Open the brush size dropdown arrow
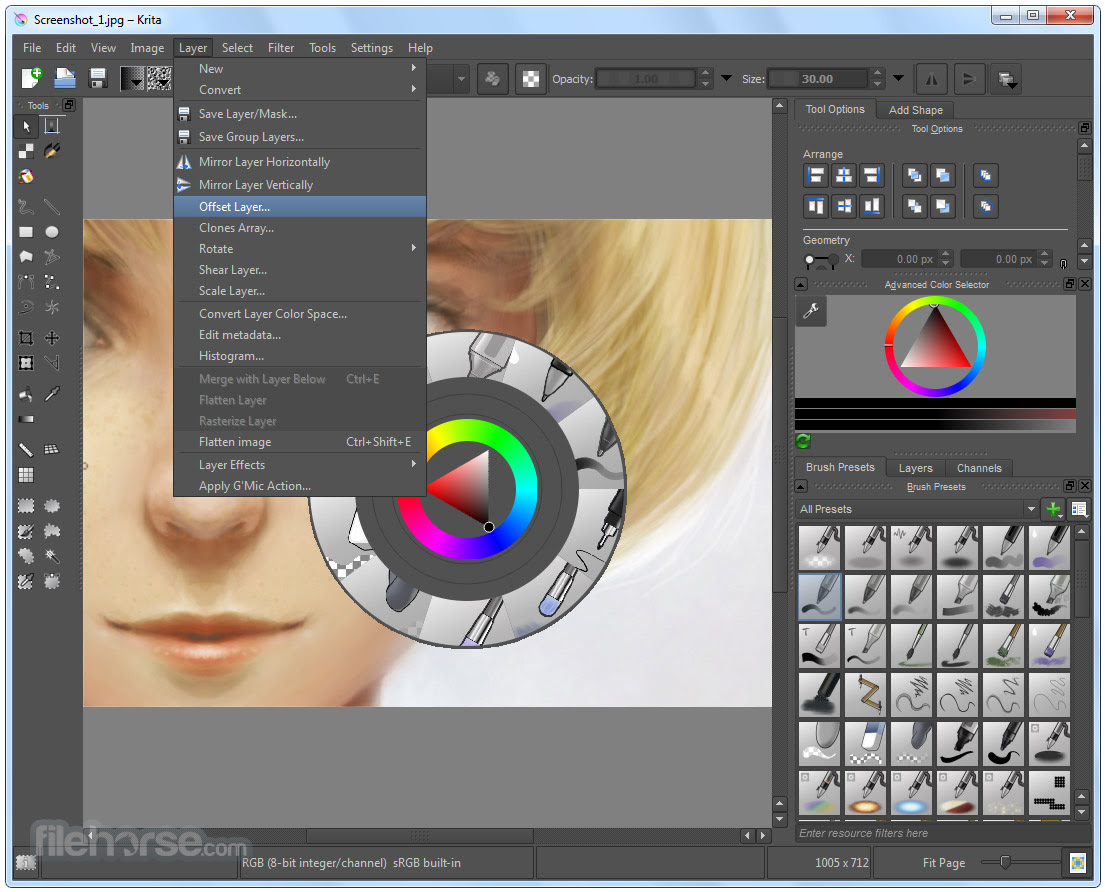Image resolution: width=1105 pixels, height=892 pixels. [899, 78]
